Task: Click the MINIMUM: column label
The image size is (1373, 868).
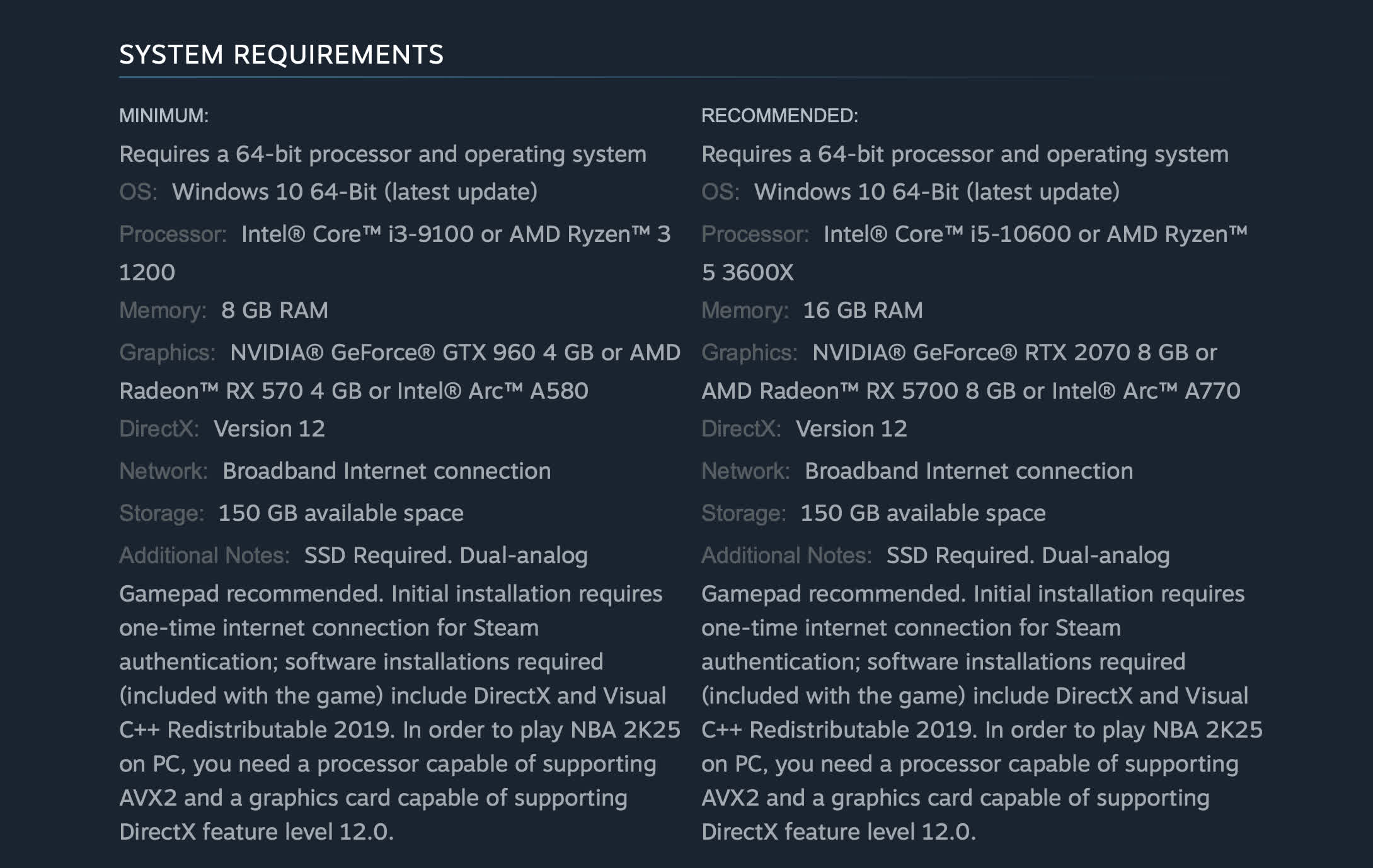Action: tap(164, 116)
